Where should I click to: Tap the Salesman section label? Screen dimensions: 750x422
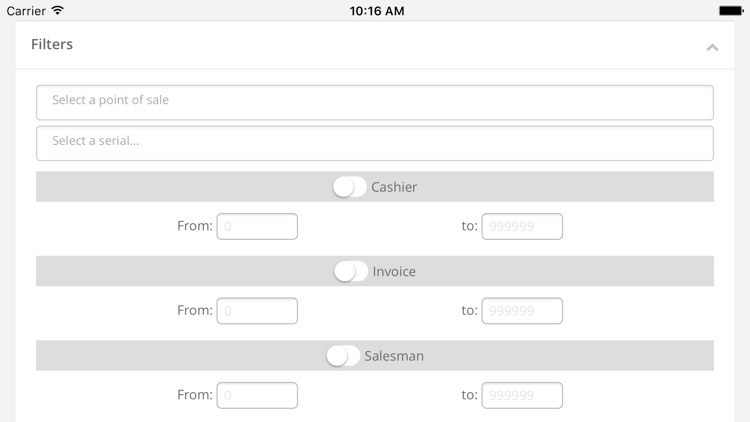click(394, 356)
